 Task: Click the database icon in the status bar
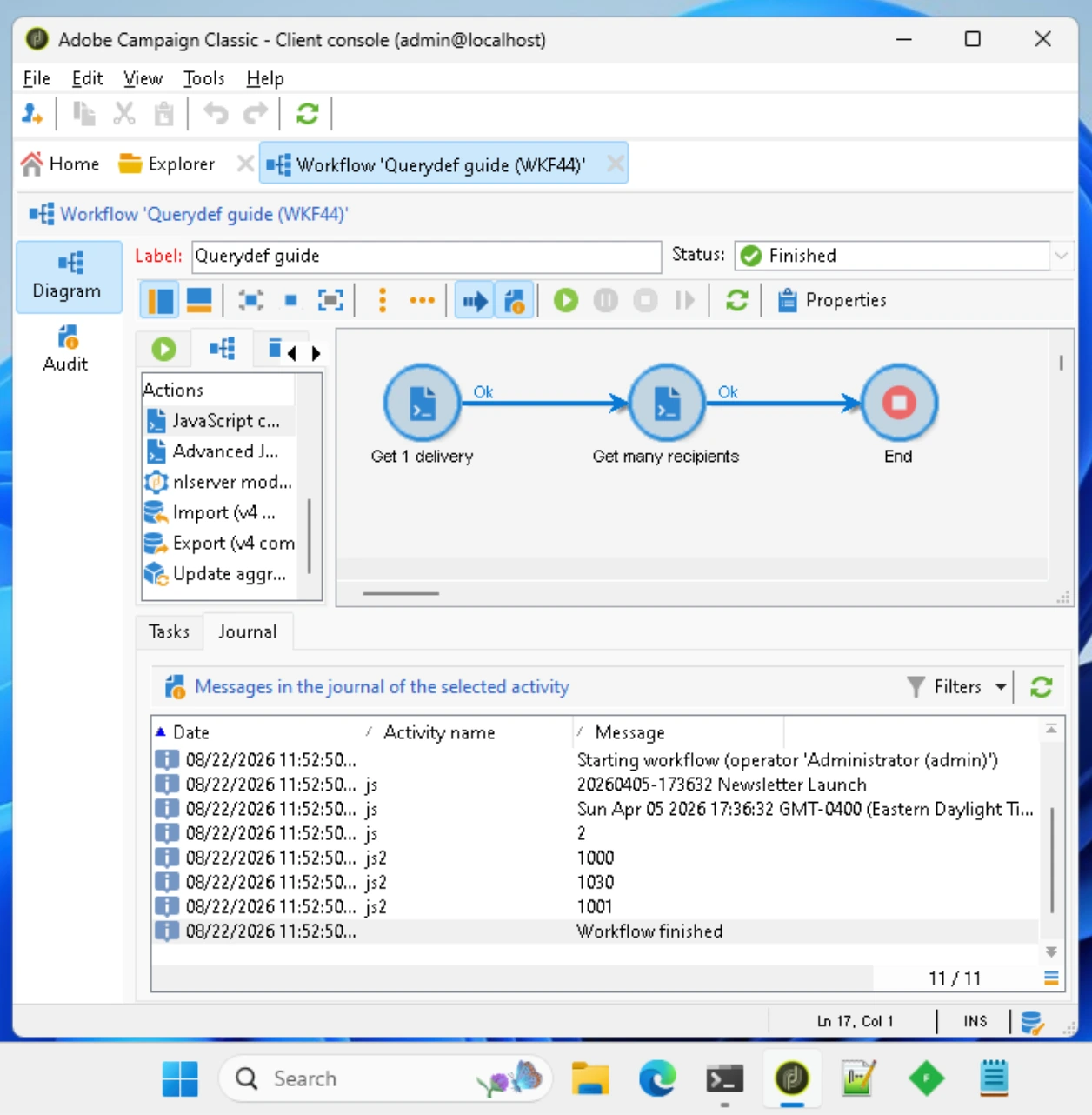(1032, 1022)
